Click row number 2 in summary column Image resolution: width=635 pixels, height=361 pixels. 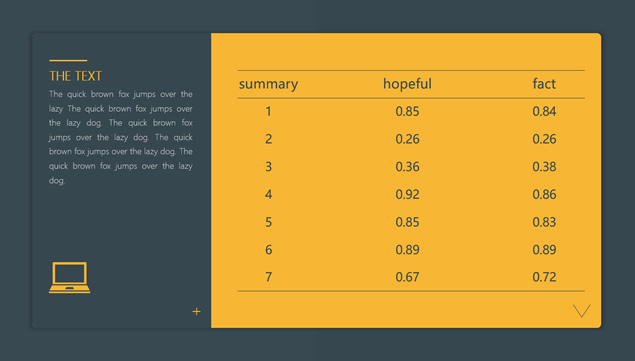pos(268,139)
